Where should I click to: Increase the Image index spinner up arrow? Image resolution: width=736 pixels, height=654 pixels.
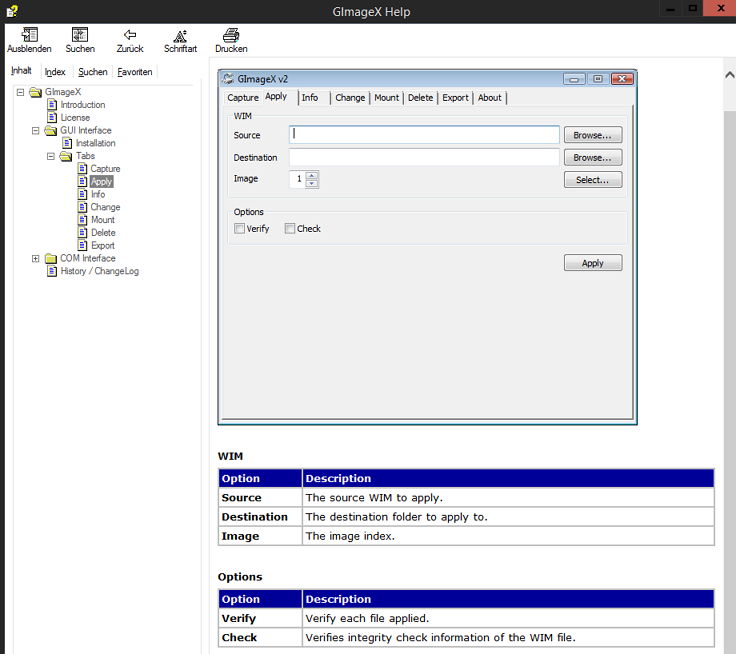312,175
